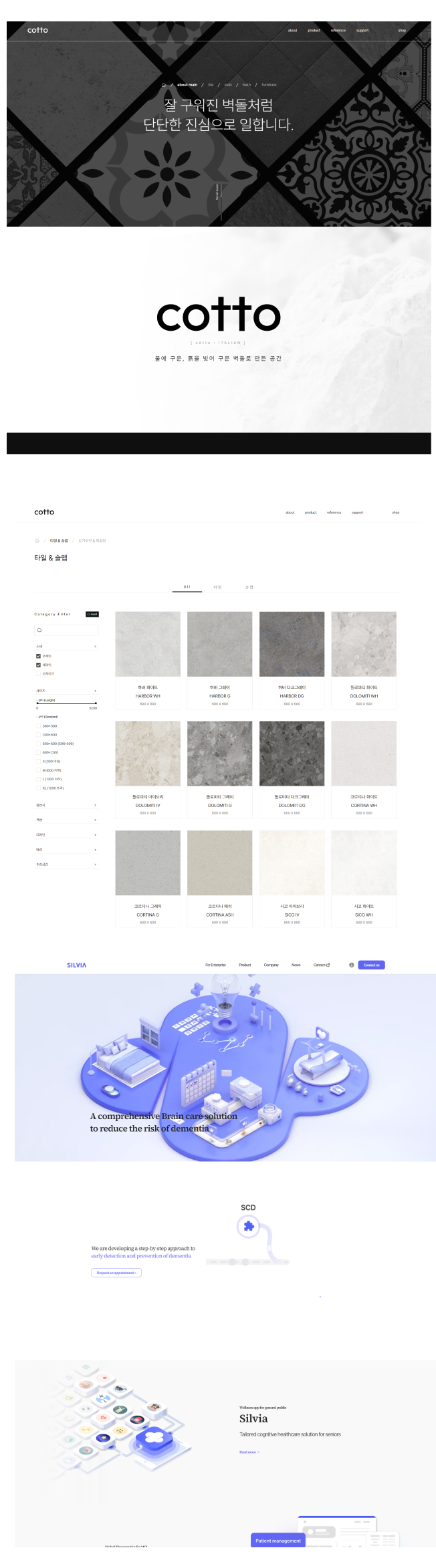436x1568 pixels.
Task: Select the All product tab
Action: tap(187, 587)
